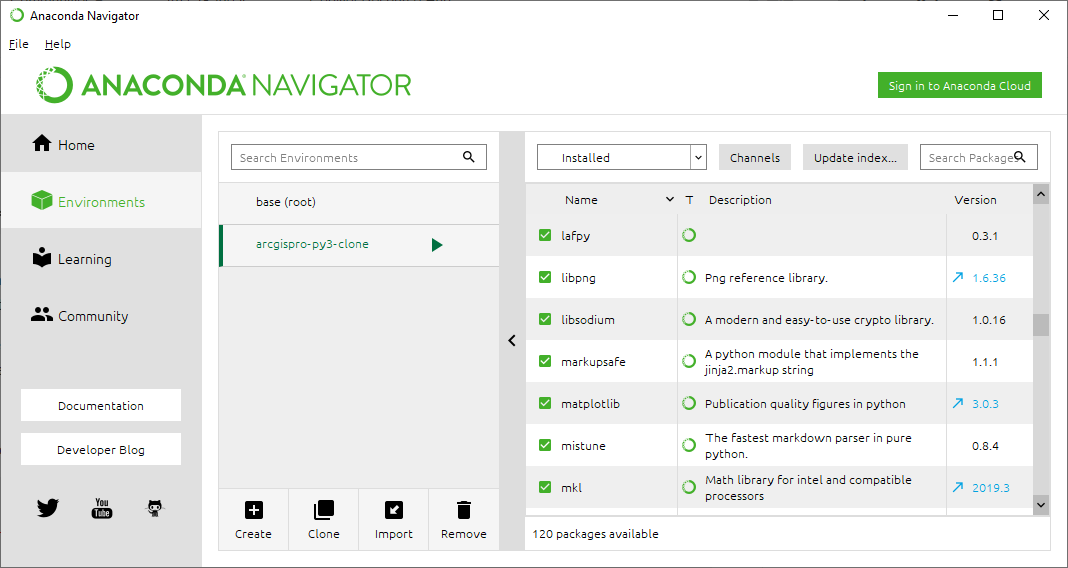The width and height of the screenshot is (1068, 568).
Task: Open the GitHub icon link
Action: tap(156, 508)
